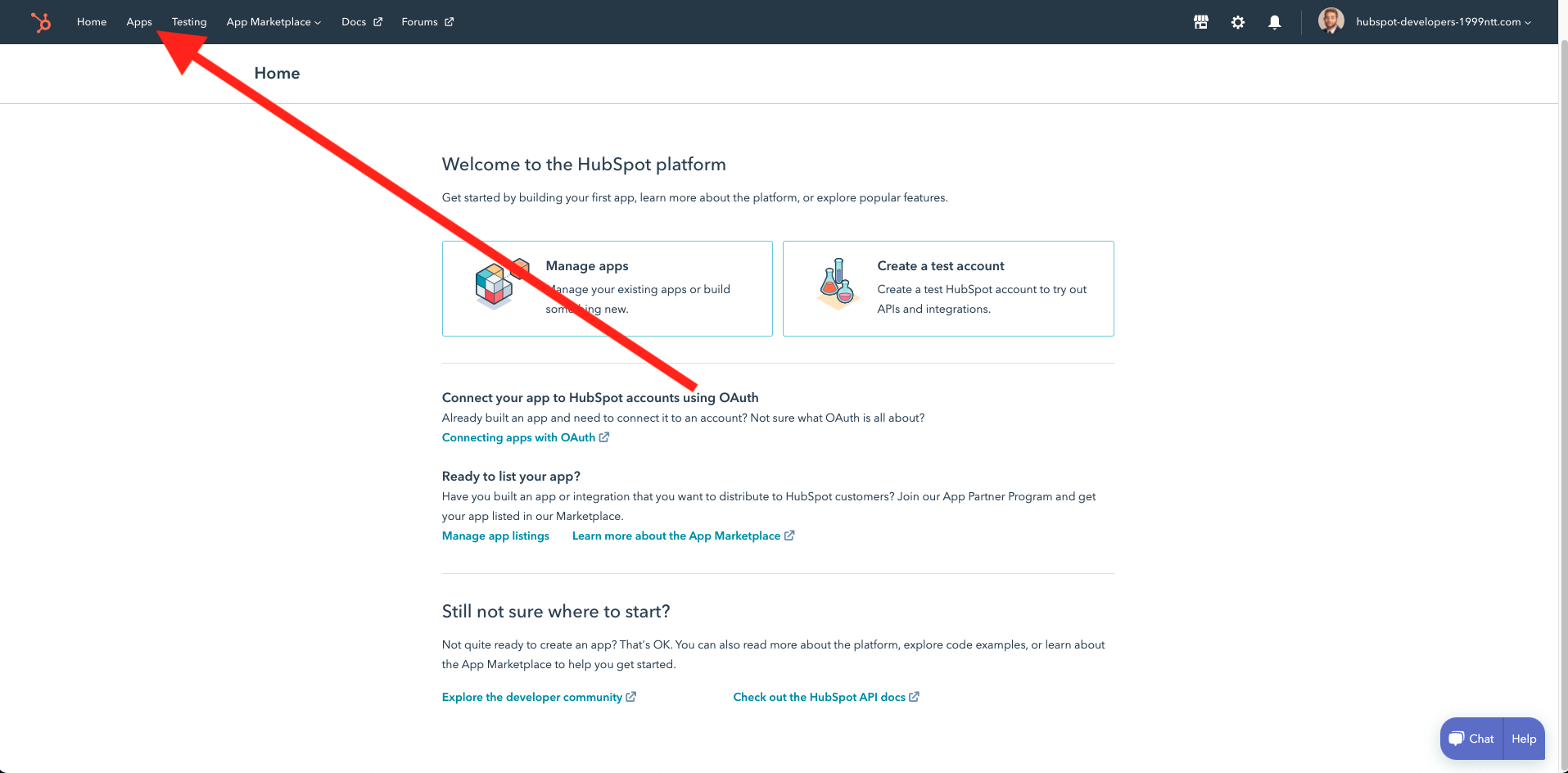Click the Chat speech bubble icon

tap(1456, 739)
